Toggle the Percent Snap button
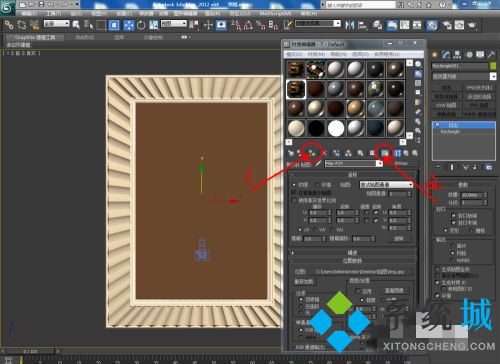The height and width of the screenshot is (364, 500). [x=261, y=25]
